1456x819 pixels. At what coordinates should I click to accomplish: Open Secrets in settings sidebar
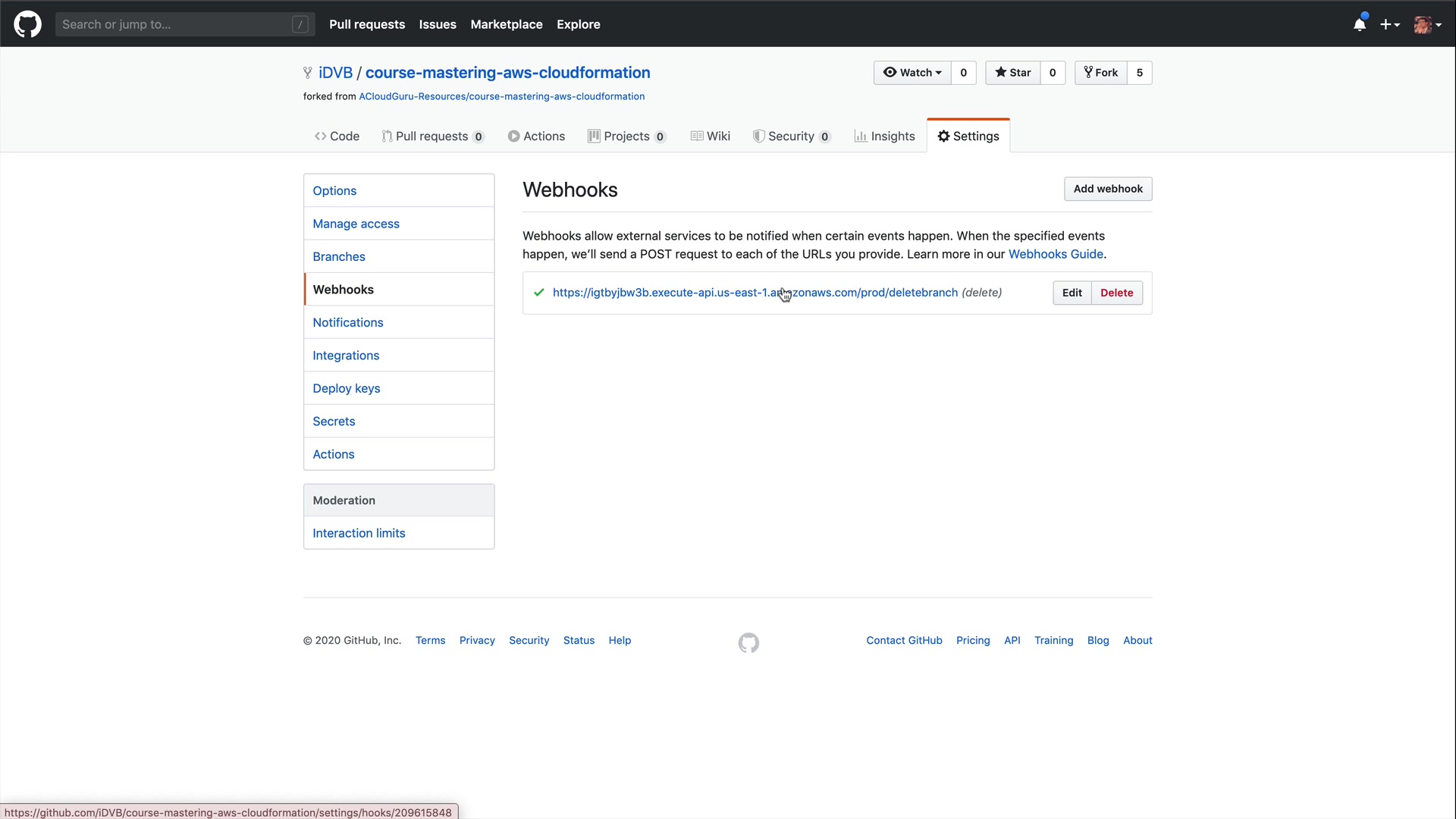click(334, 421)
